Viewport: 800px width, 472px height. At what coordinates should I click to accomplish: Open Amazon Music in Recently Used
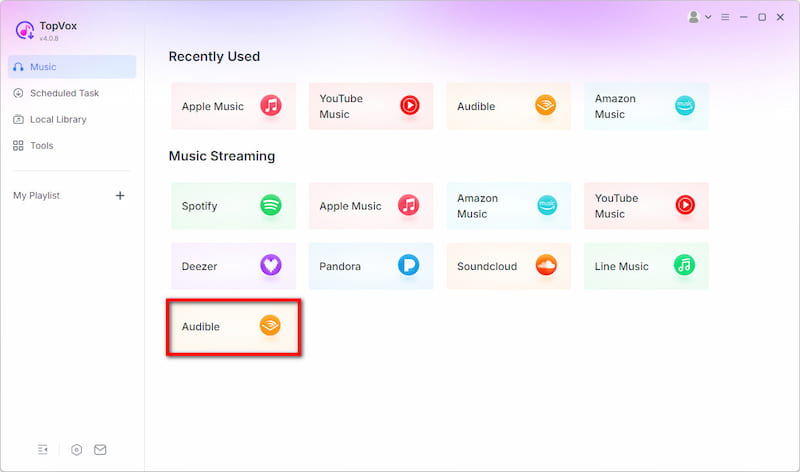coord(646,106)
